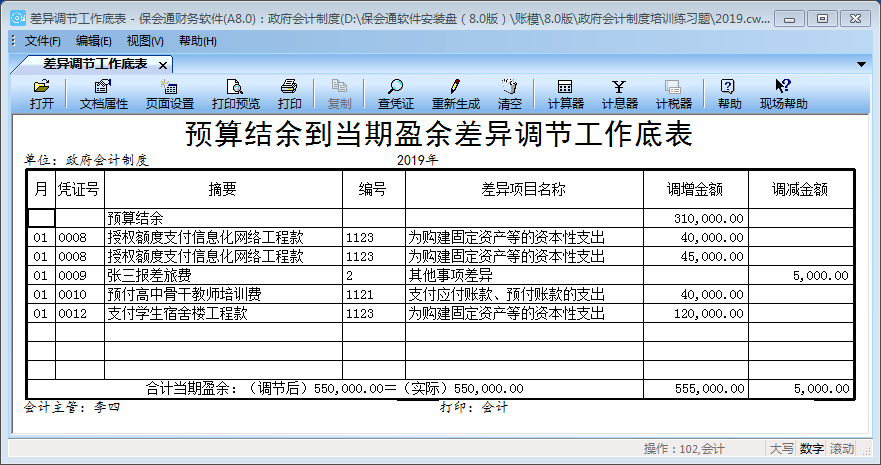Image resolution: width=881 pixels, height=465 pixels.
Task: Launch 打印预览 print preview
Action: 236,94
